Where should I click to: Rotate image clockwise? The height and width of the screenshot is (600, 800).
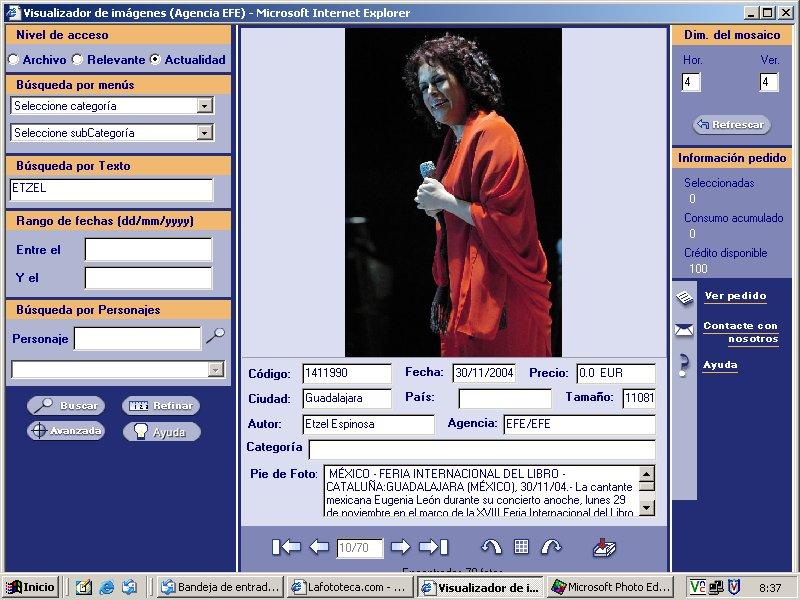pos(551,547)
